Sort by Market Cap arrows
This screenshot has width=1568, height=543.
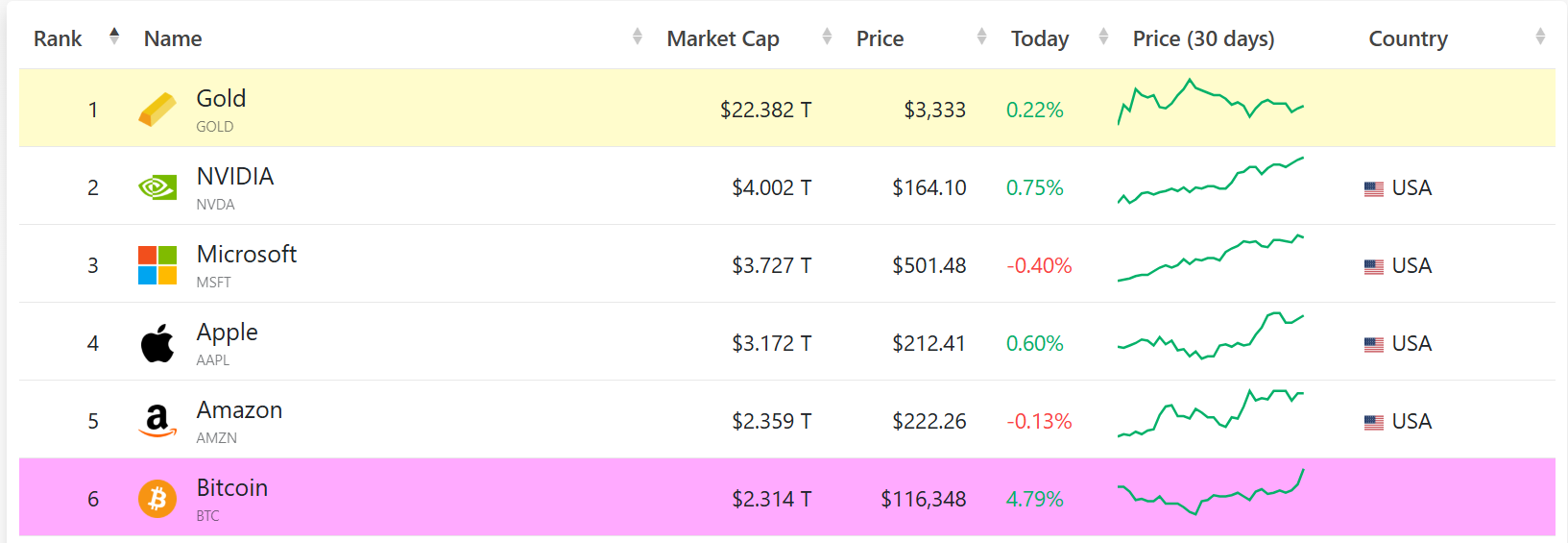pos(827,37)
